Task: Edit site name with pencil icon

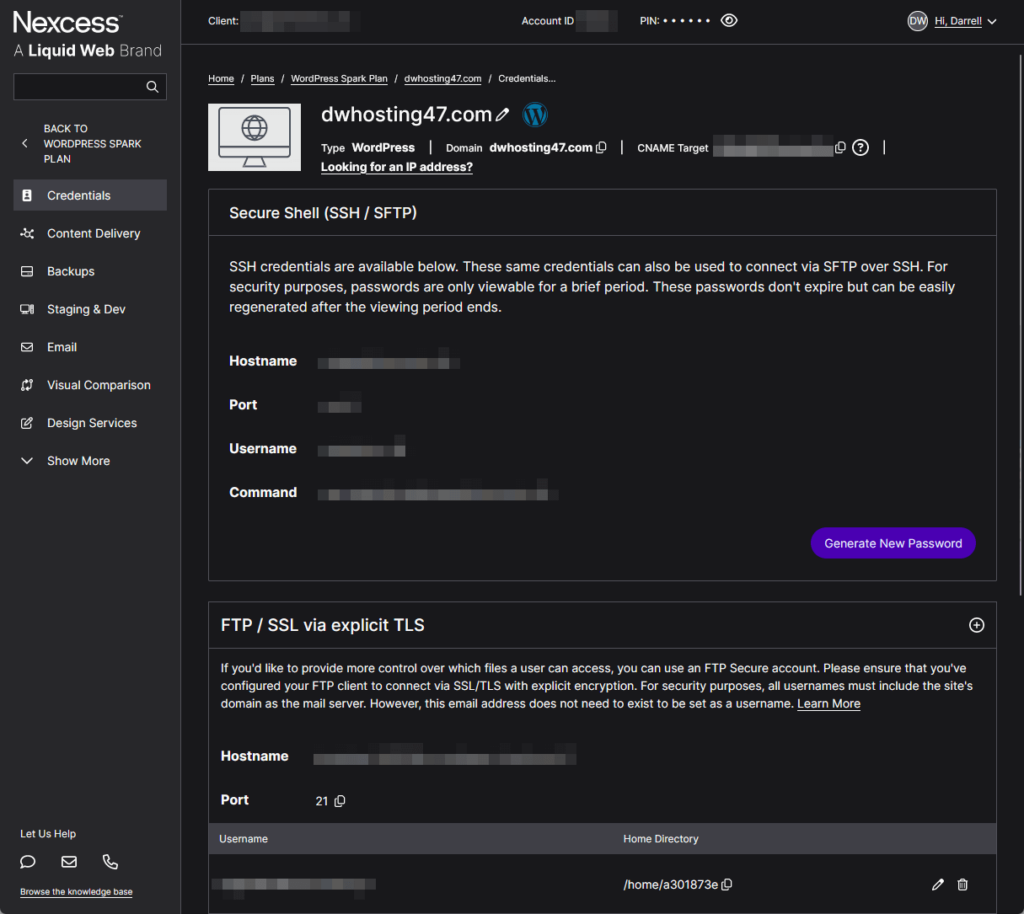Action: point(502,114)
